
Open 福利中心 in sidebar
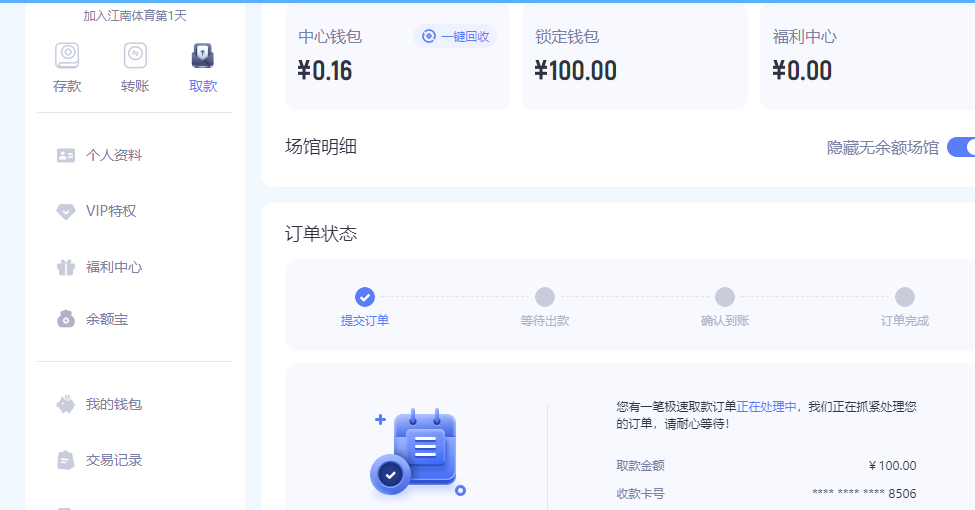point(113,267)
